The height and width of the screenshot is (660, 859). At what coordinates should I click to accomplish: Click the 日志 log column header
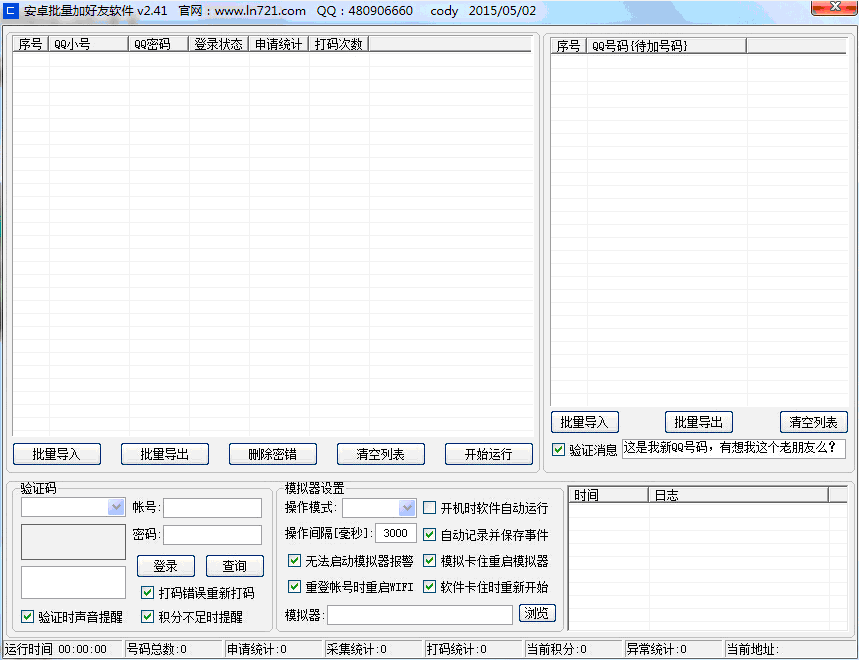click(738, 495)
